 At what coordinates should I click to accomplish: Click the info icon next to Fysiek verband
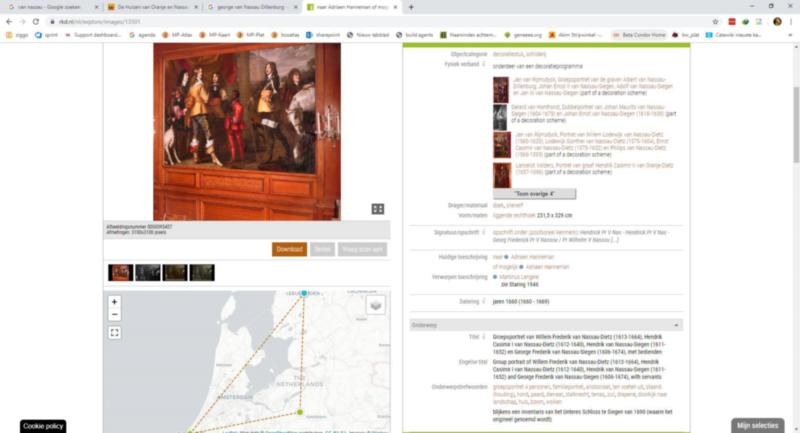[484, 64]
